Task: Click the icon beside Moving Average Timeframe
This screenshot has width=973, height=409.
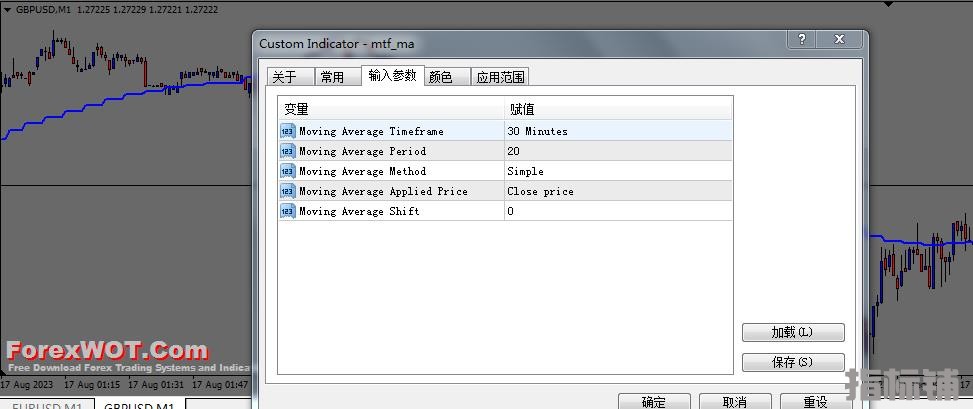Action: pos(288,131)
